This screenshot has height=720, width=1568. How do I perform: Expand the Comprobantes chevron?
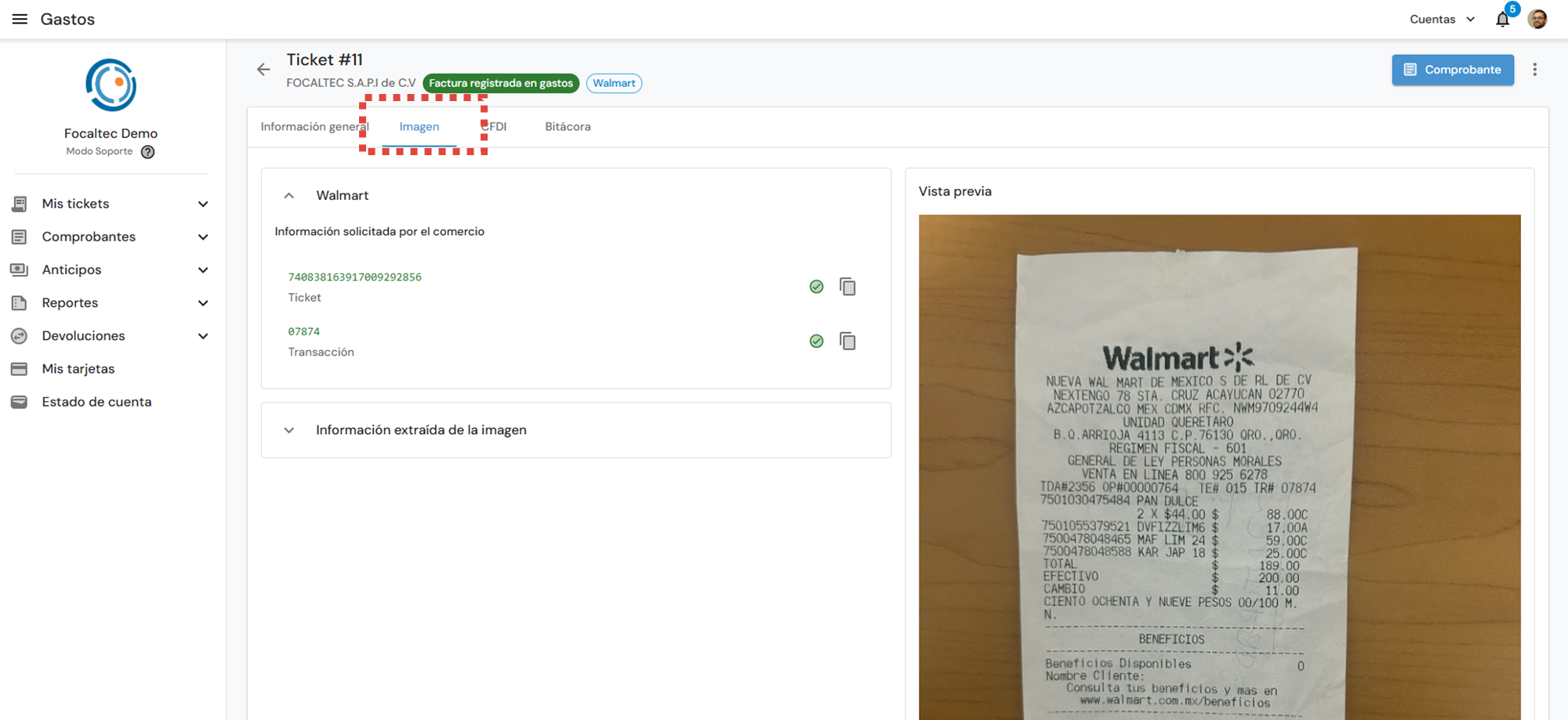pyautogui.click(x=203, y=237)
